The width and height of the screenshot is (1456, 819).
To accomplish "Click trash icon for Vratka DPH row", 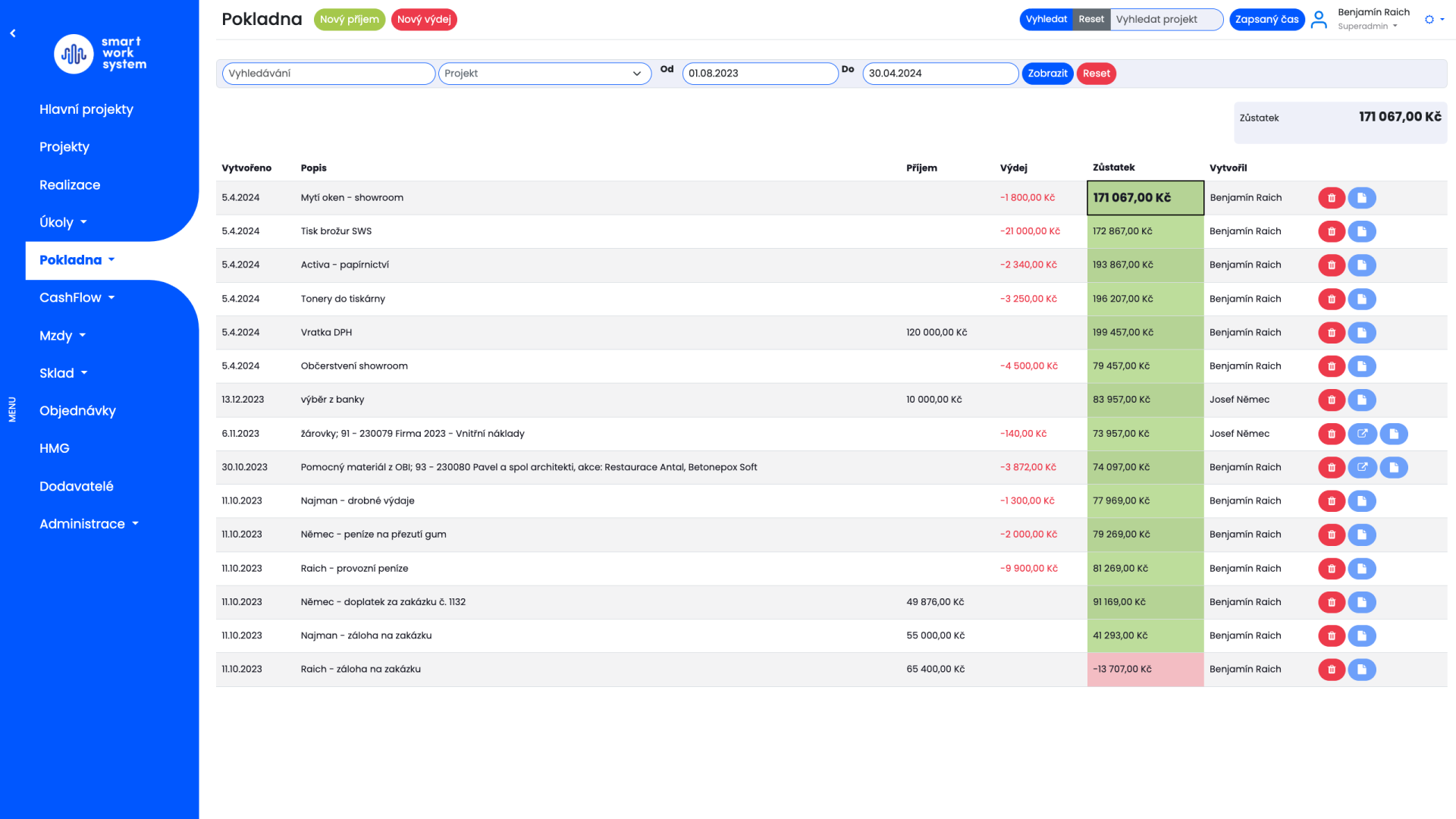I will (1331, 332).
